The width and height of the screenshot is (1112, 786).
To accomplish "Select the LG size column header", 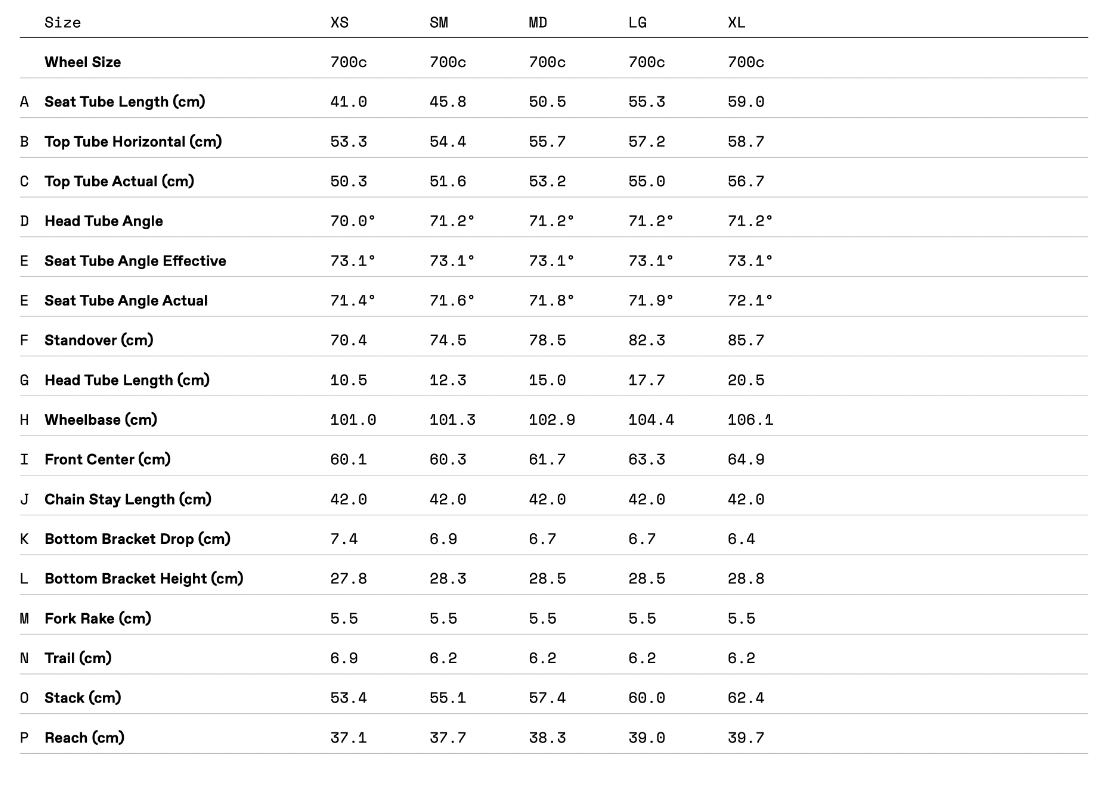I will click(x=638, y=23).
